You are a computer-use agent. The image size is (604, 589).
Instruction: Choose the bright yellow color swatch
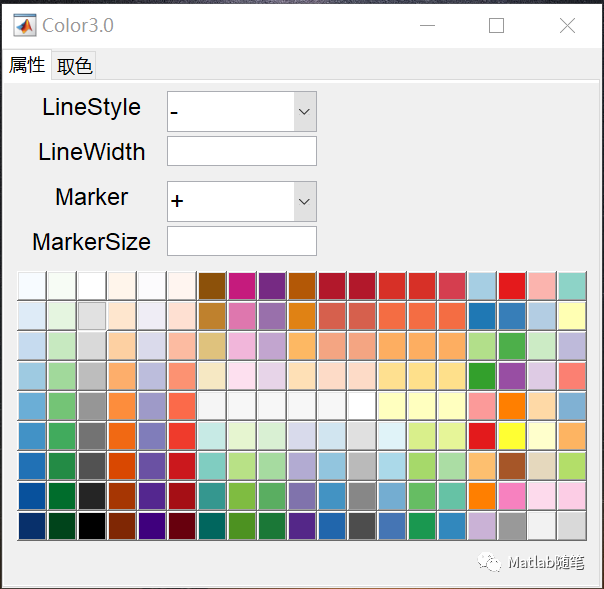click(x=512, y=436)
